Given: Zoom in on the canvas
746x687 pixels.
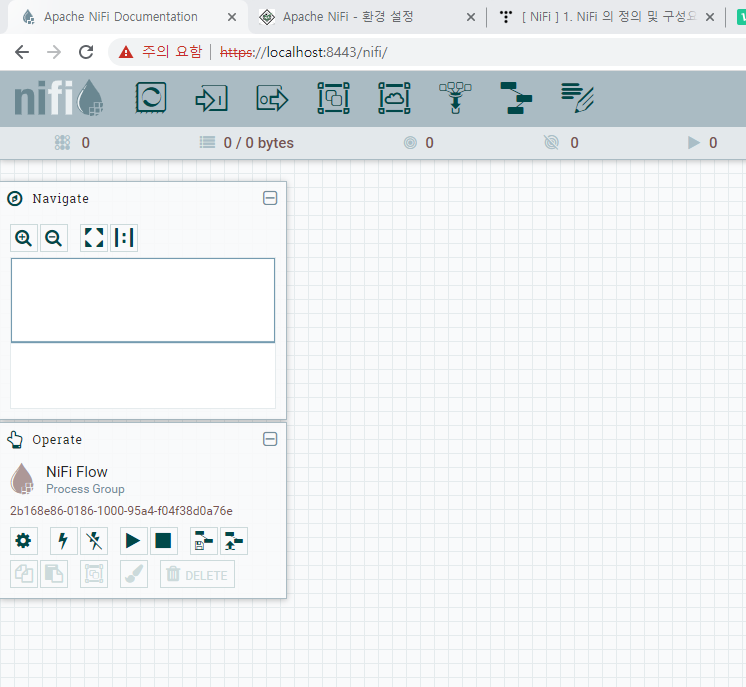Looking at the screenshot, I should pos(24,238).
